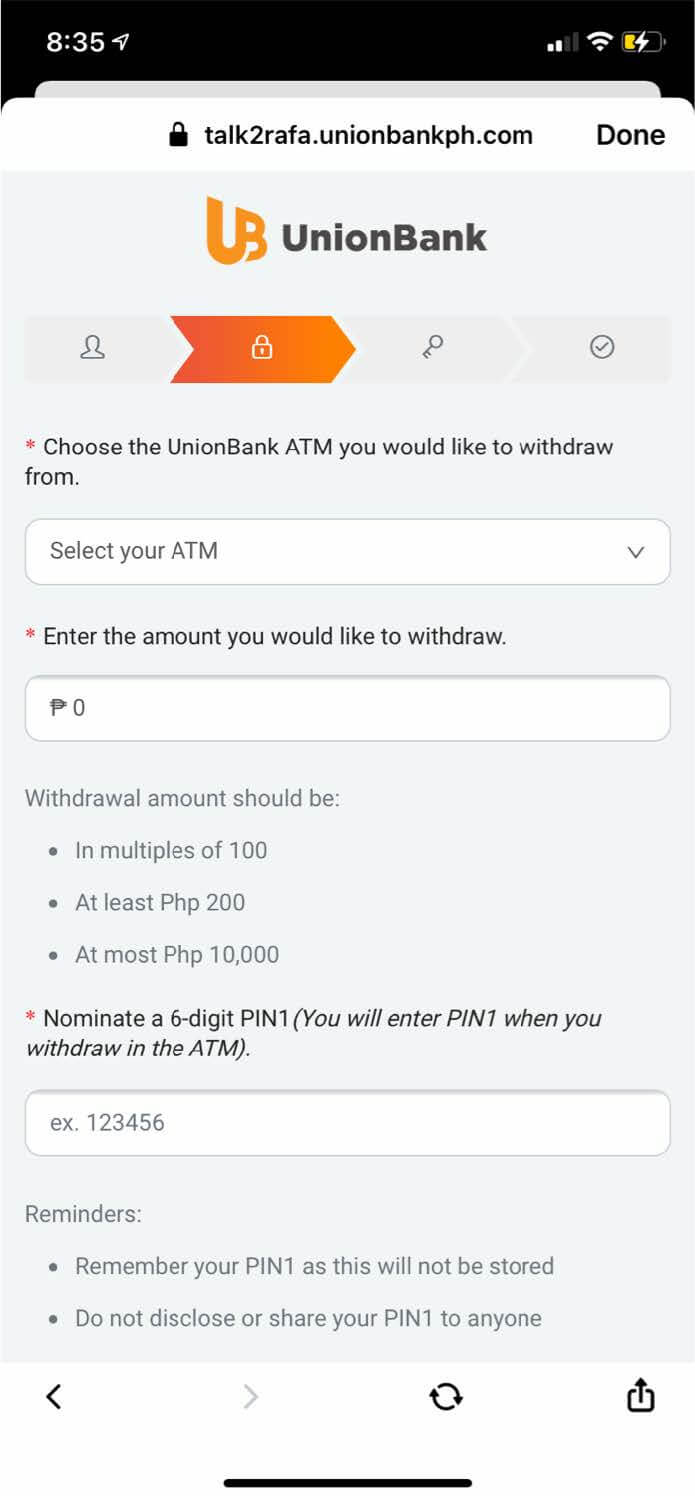Focus the withdrawal amount field
The image size is (695, 1501).
(347, 708)
